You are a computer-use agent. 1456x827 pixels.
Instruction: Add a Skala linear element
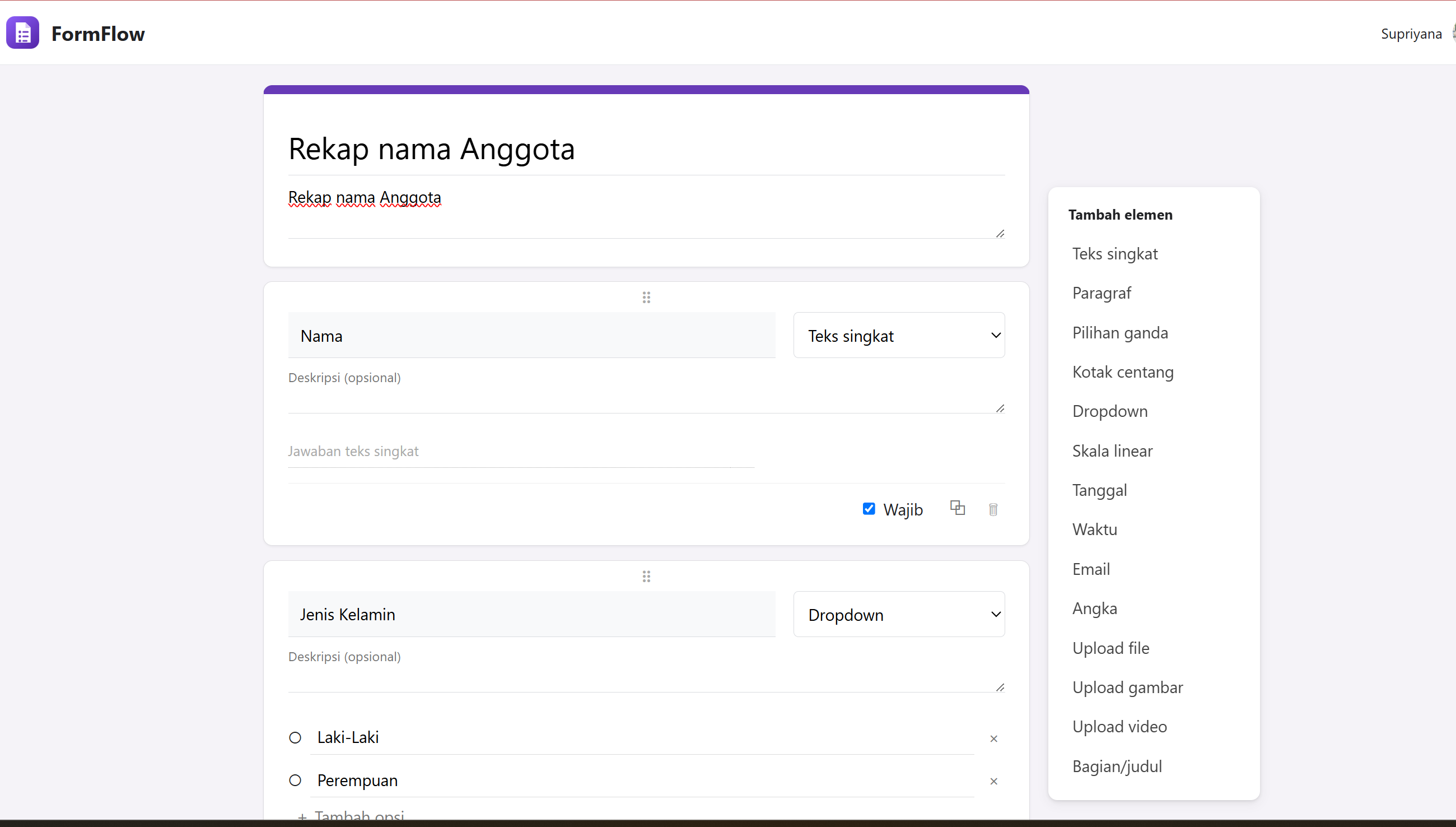coord(1112,451)
